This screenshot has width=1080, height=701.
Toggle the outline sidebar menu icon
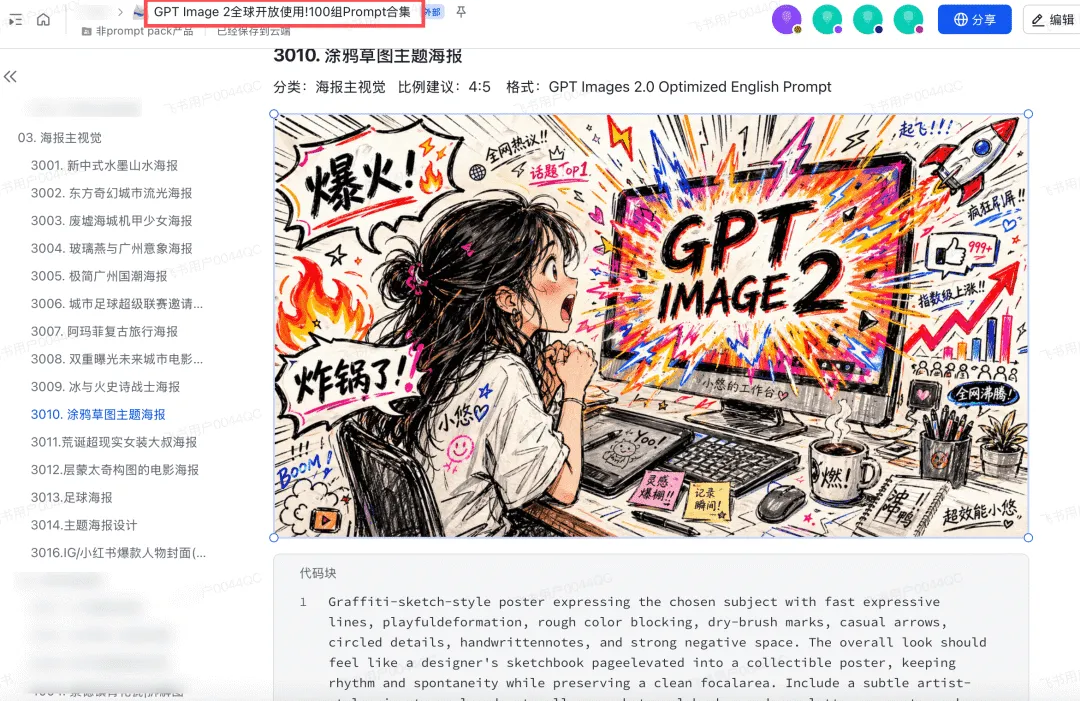(15, 20)
